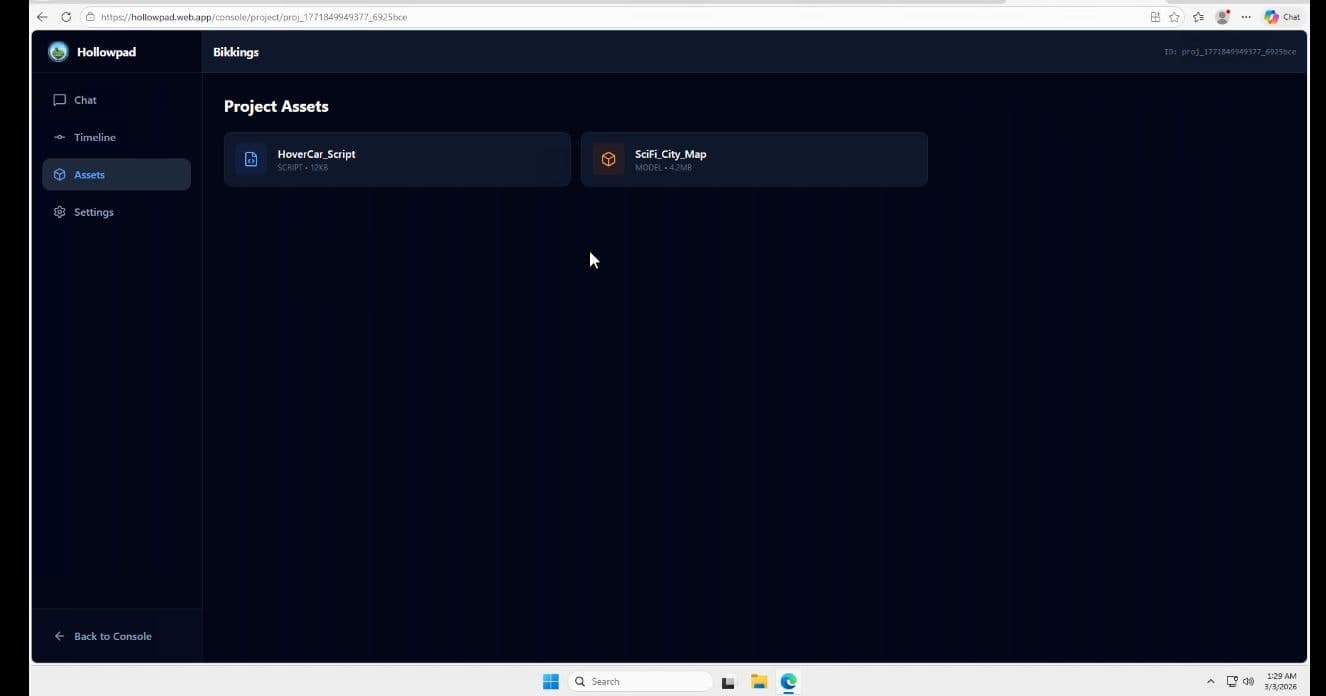Select the Assets cube icon in sidebar

coord(60,174)
